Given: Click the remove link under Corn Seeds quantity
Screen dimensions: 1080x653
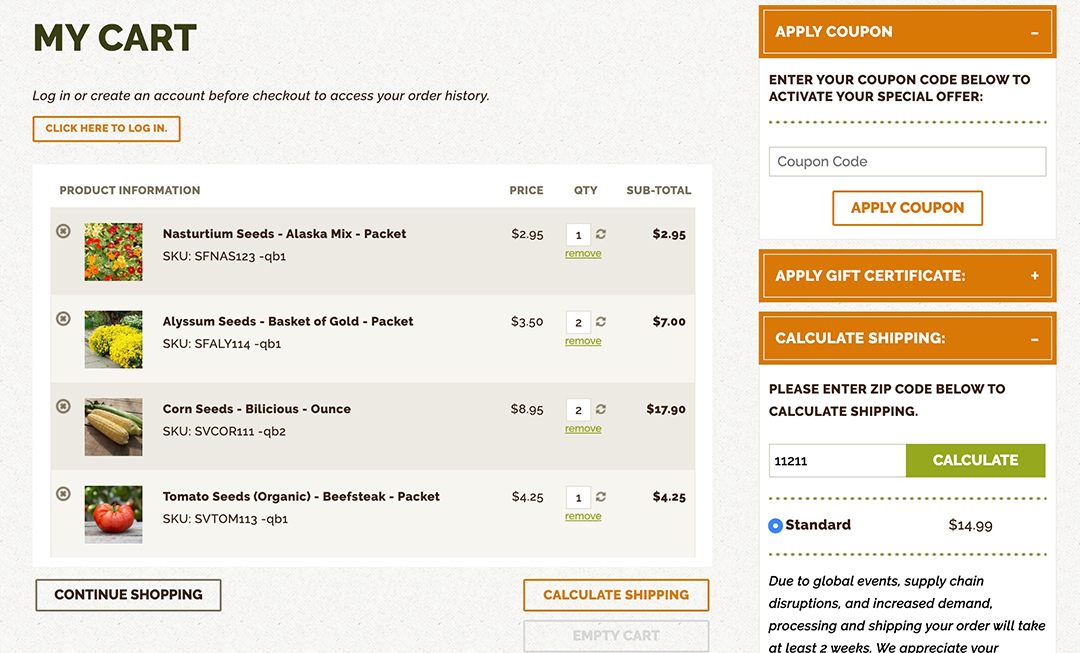Looking at the screenshot, I should [x=583, y=428].
